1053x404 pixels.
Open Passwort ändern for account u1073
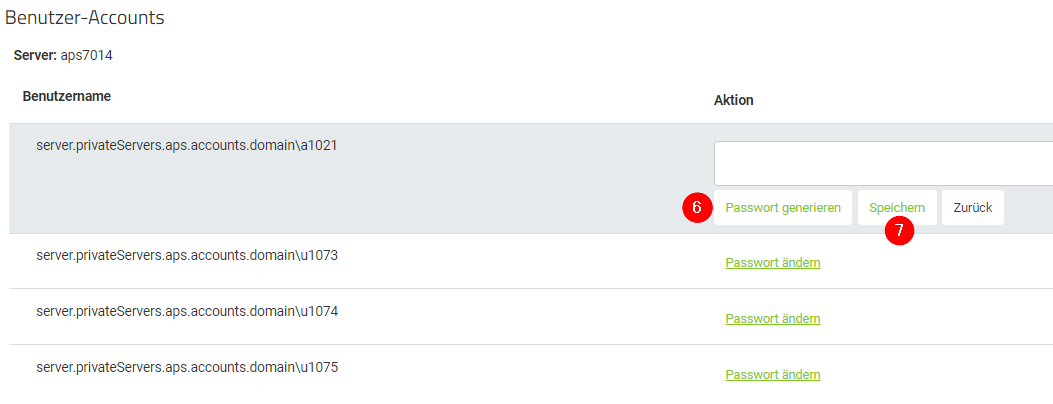point(773,263)
